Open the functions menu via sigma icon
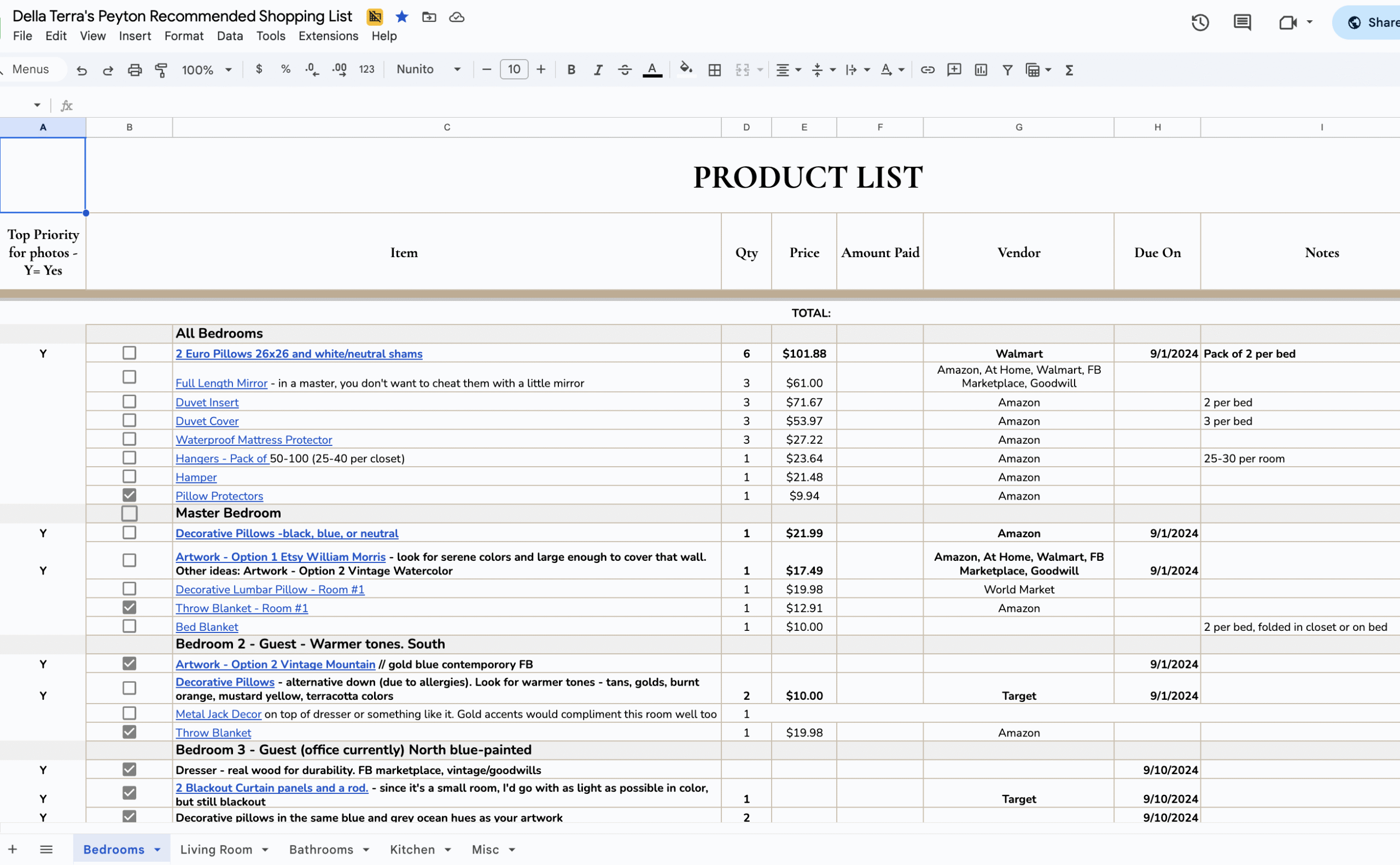The height and width of the screenshot is (865, 1400). 1070,69
